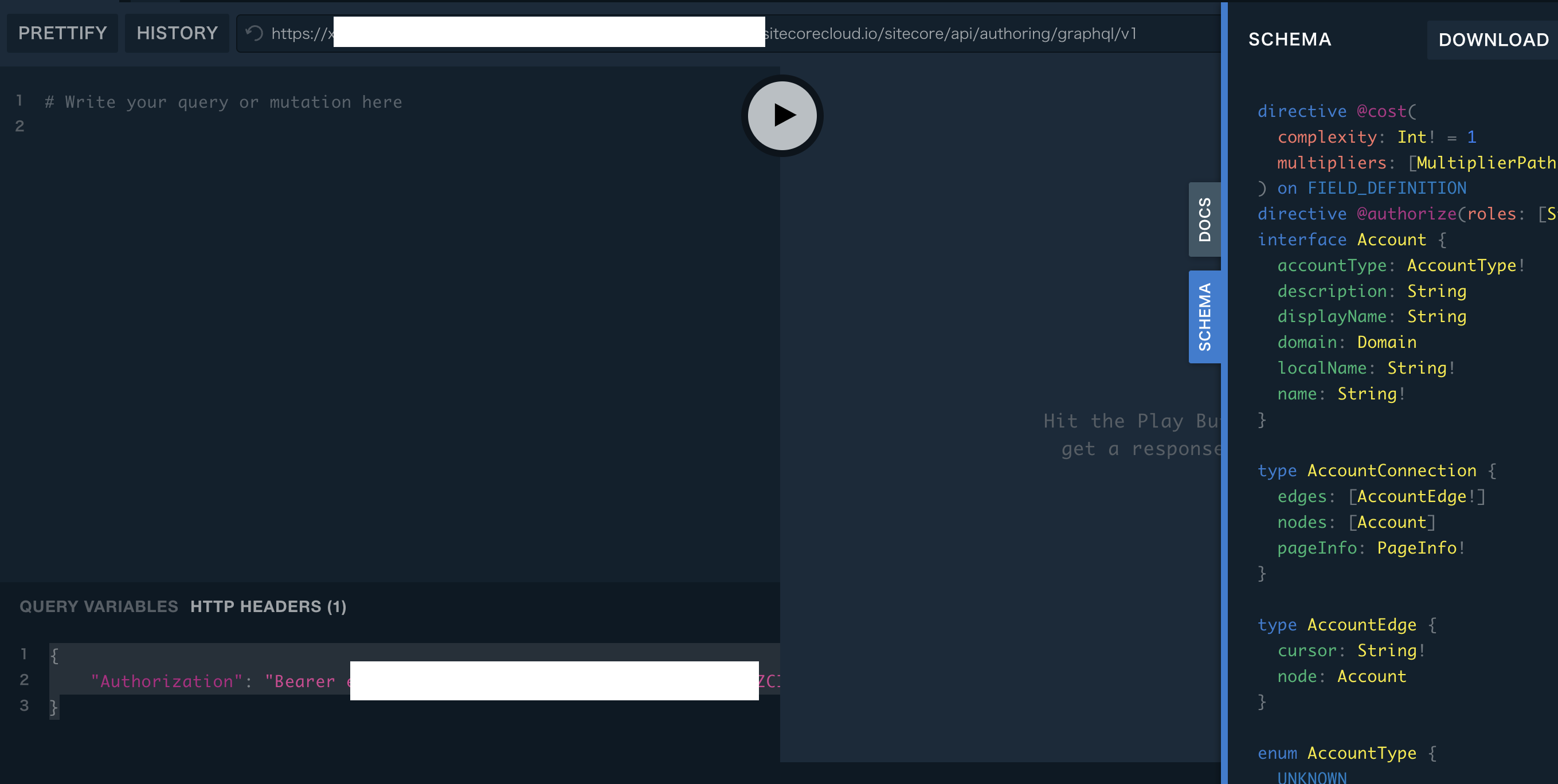Click "description: String" field
This screenshot has height=784, width=1558.
[x=1372, y=291]
